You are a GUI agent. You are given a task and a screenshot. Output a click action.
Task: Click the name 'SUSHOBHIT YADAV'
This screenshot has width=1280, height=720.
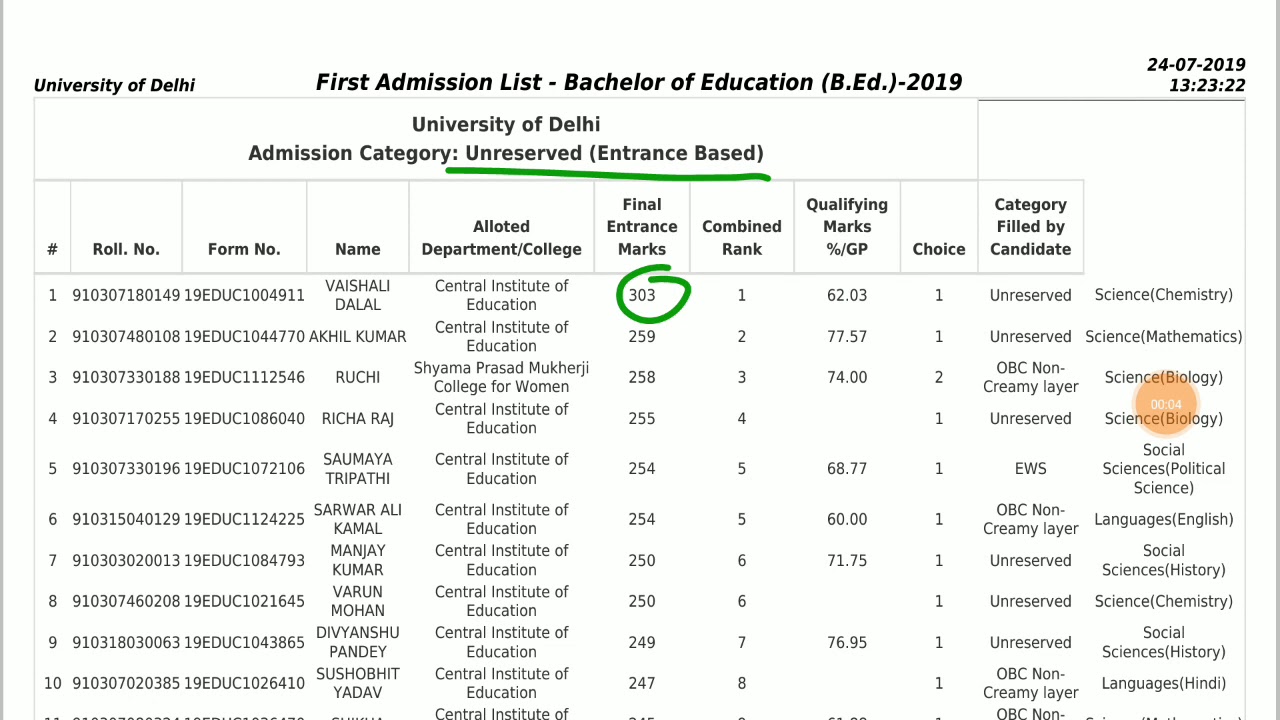[358, 683]
